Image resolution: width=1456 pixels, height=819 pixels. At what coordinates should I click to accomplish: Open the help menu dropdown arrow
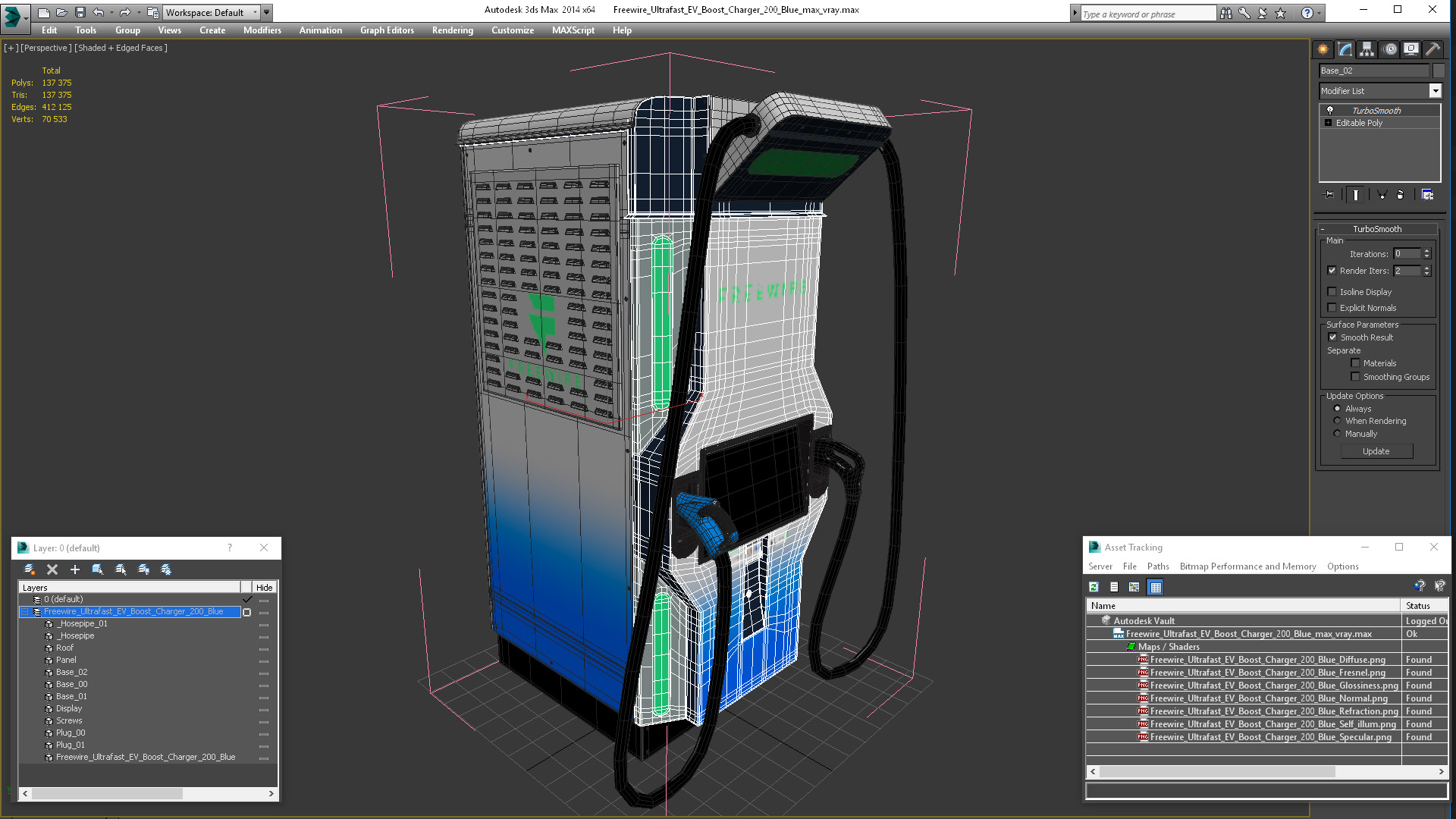point(1319,13)
